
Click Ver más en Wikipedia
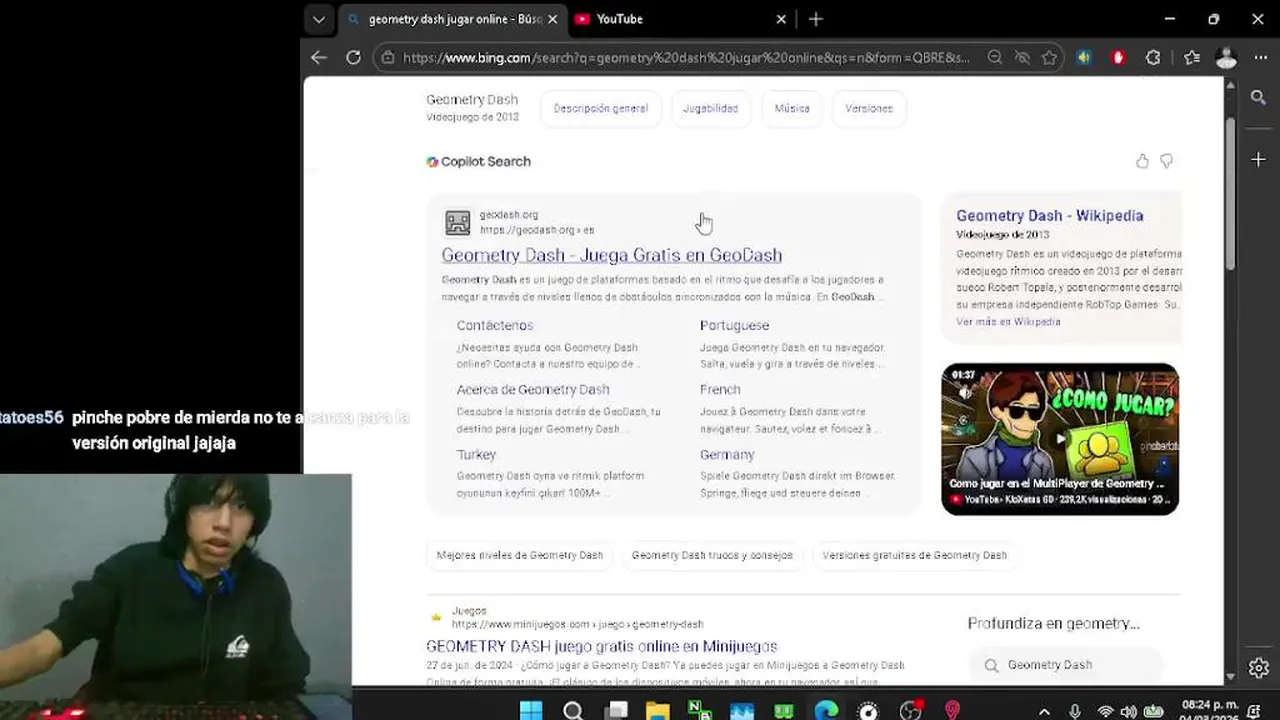[1008, 321]
